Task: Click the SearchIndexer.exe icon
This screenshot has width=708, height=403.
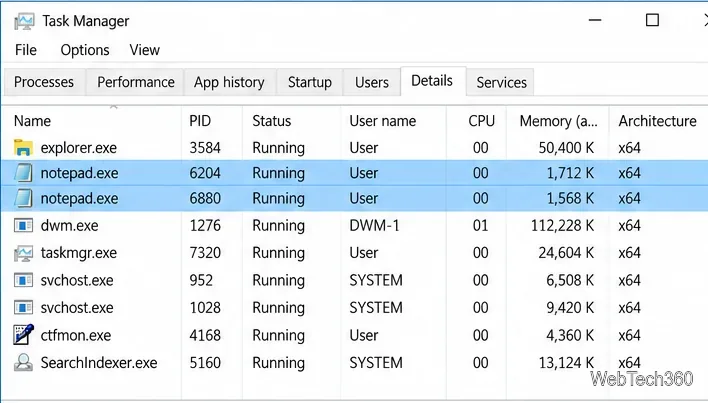Action: pyautogui.click(x=23, y=362)
